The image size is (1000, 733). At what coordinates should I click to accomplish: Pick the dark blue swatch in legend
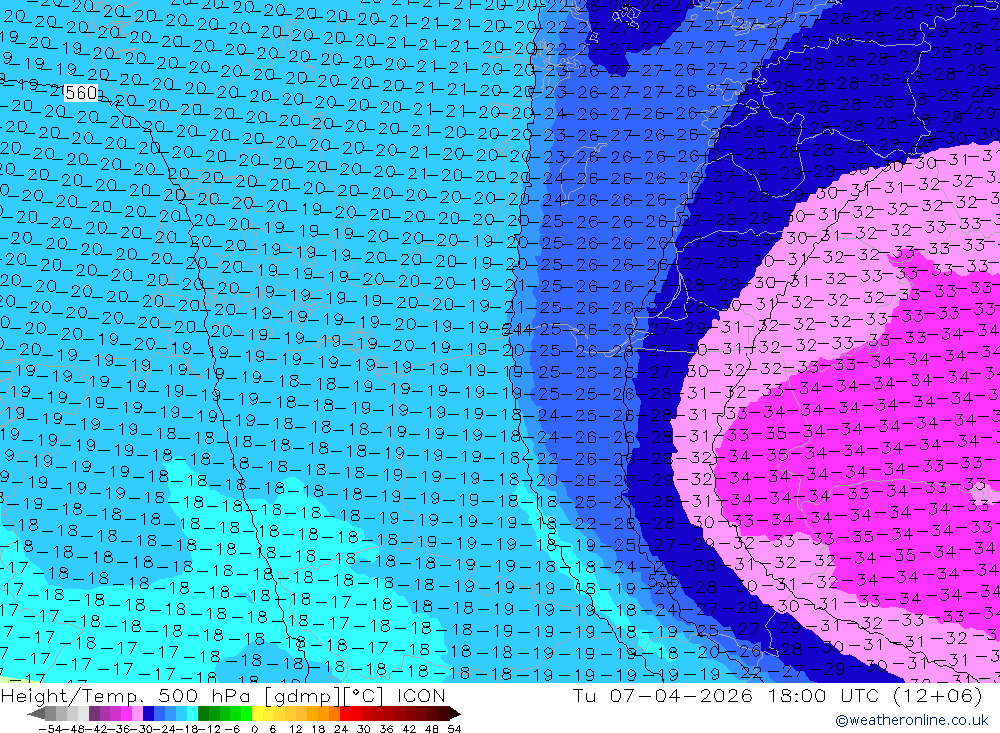coord(148,714)
